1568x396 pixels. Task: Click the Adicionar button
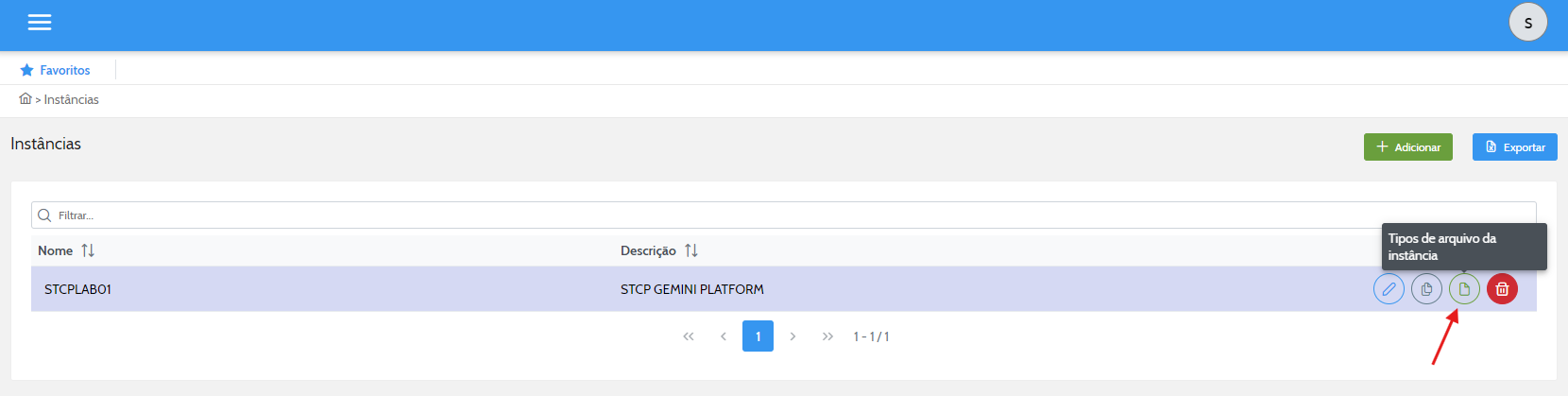pos(1407,146)
